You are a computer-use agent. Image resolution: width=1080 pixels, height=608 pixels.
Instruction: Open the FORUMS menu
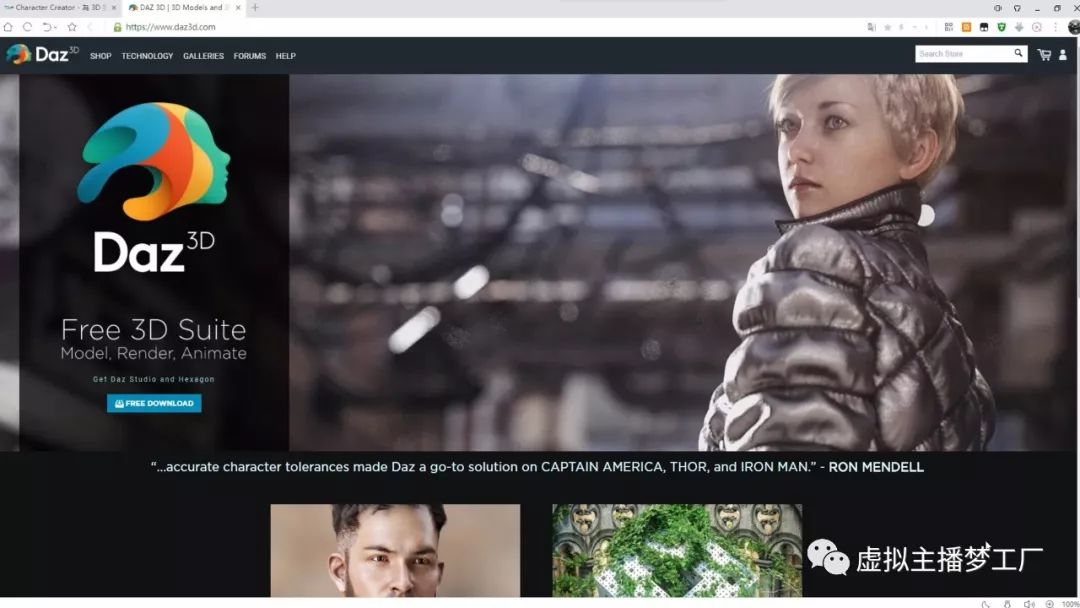click(x=249, y=56)
